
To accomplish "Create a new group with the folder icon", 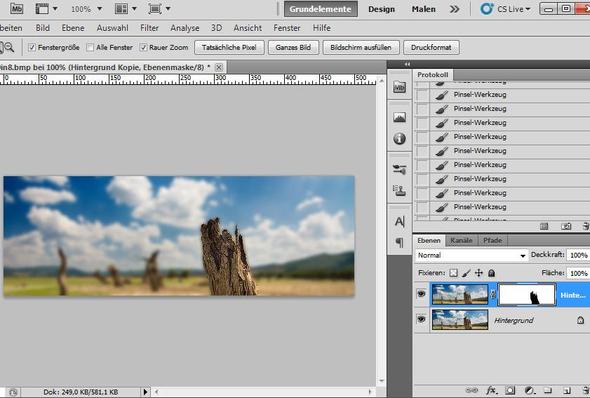I will click(x=548, y=390).
